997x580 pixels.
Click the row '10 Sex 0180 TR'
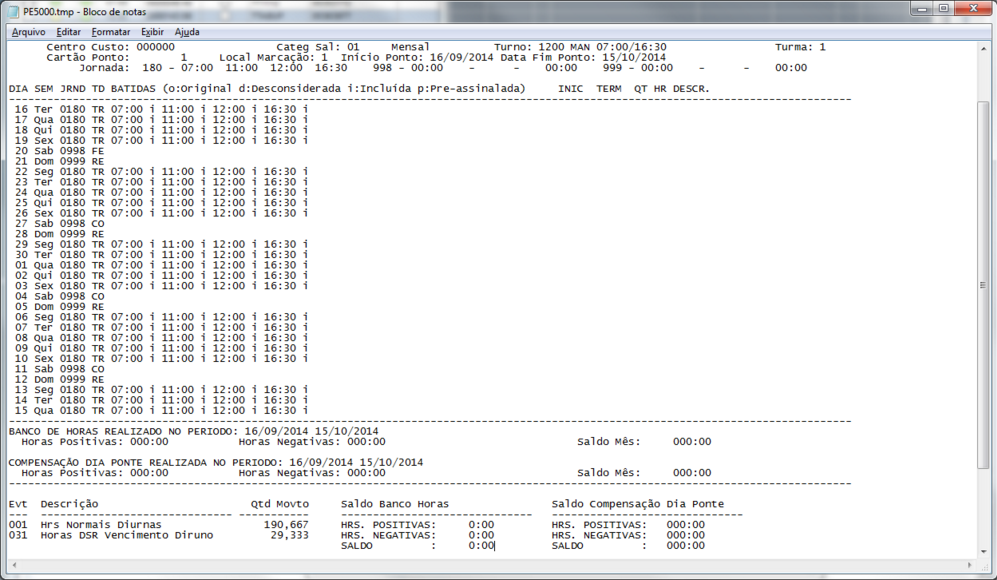(162, 359)
